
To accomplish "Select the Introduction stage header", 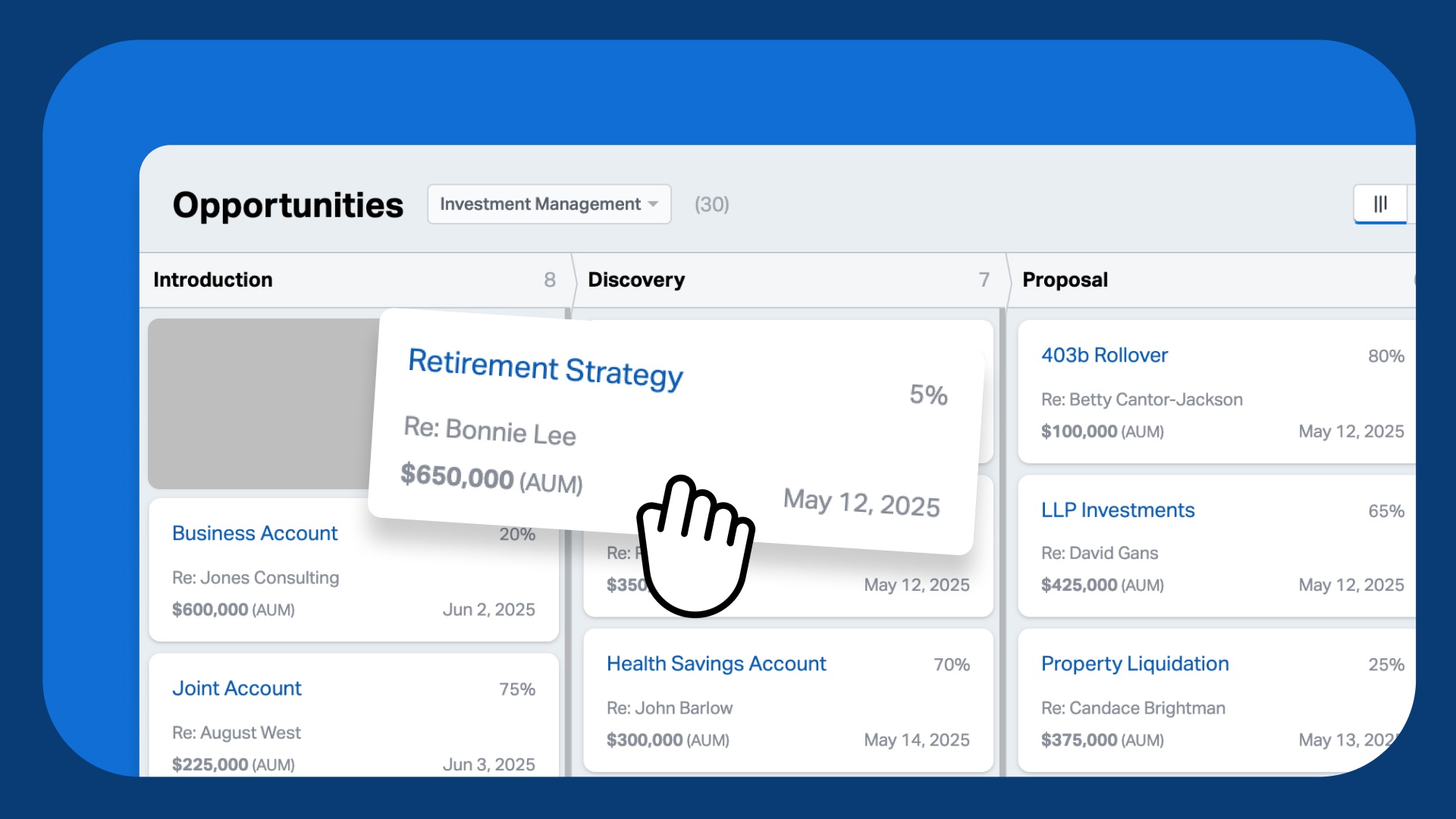I will point(213,280).
